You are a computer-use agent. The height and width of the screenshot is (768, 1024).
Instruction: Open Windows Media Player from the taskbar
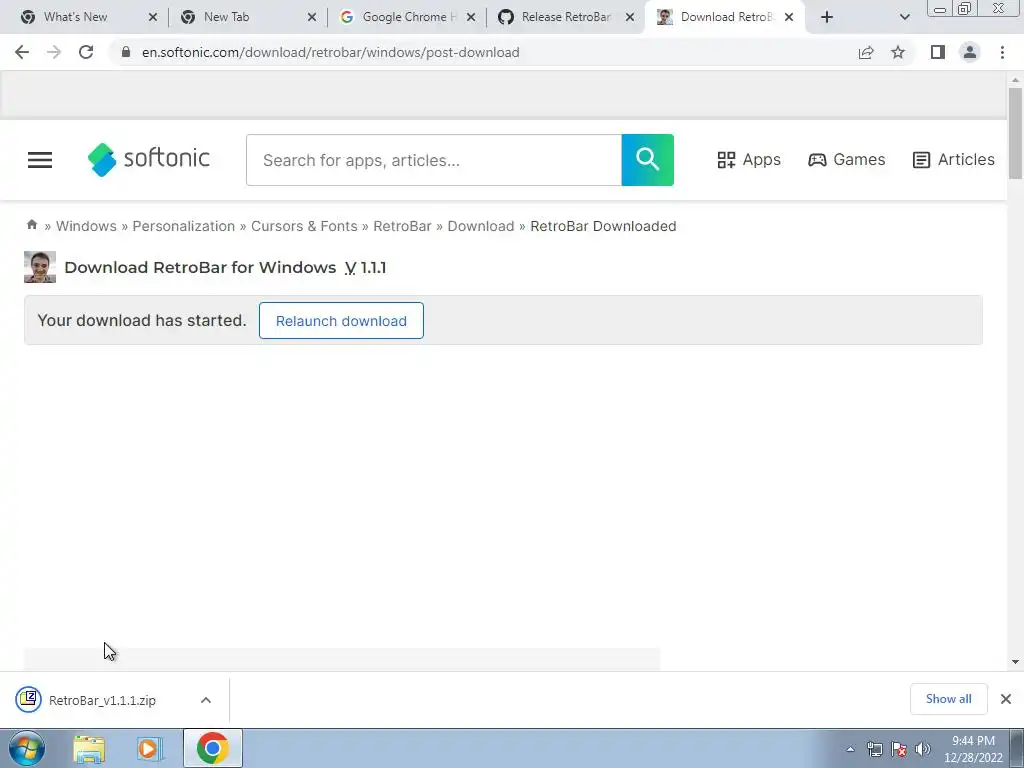pos(150,748)
